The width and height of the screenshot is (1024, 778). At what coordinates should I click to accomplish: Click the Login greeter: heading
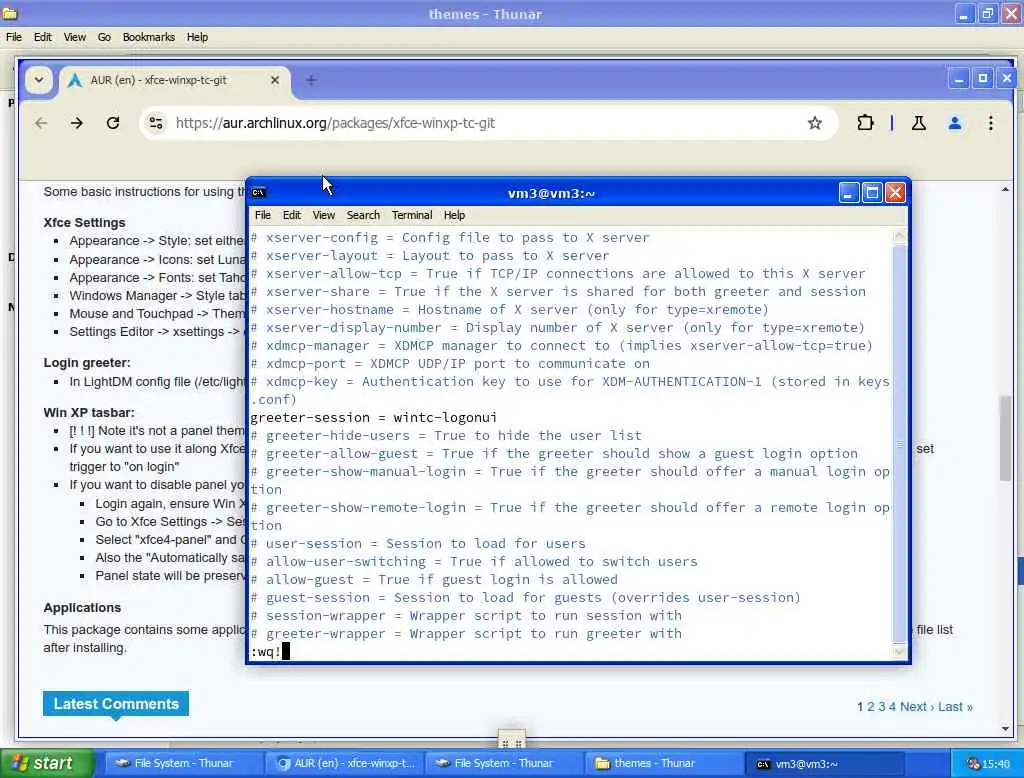click(87, 363)
